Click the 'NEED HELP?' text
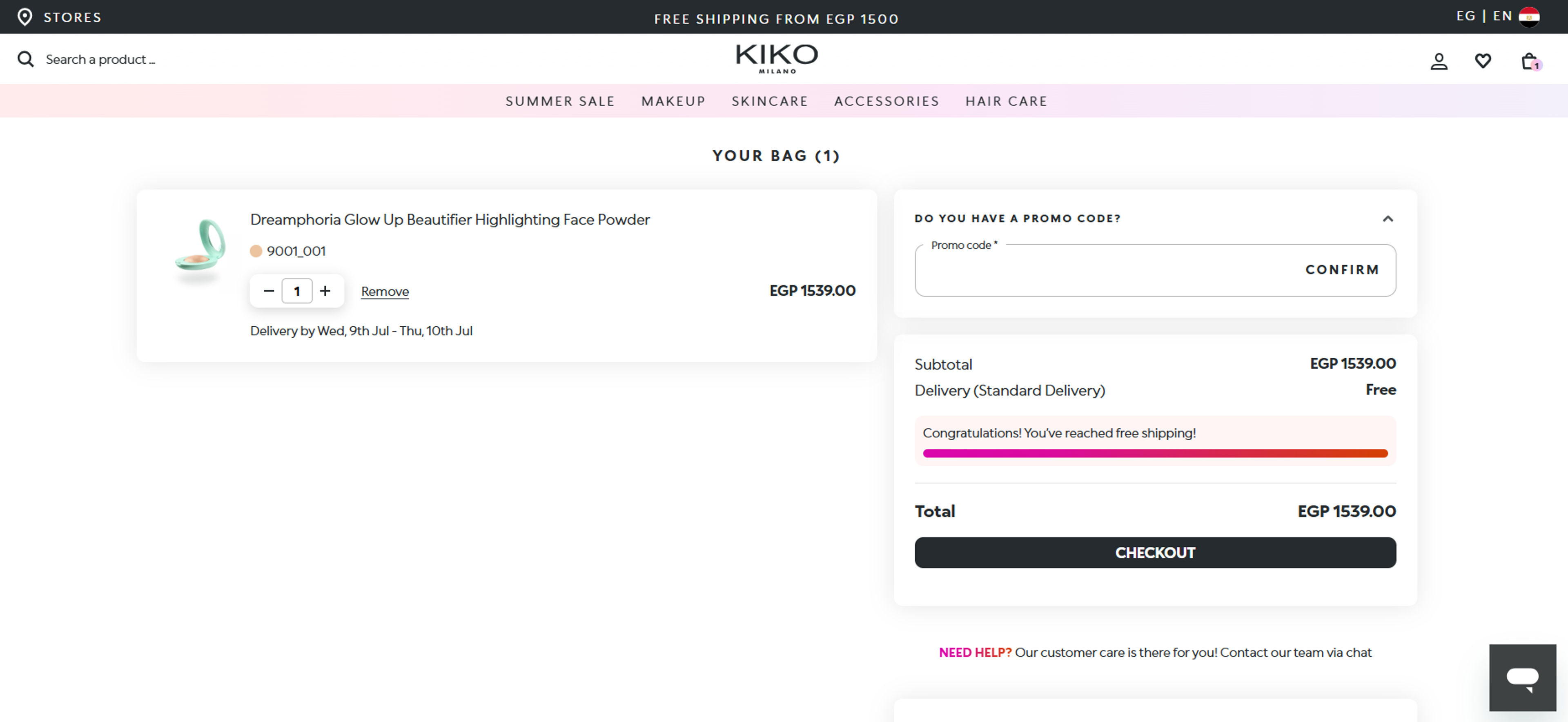1568x722 pixels. click(975, 653)
